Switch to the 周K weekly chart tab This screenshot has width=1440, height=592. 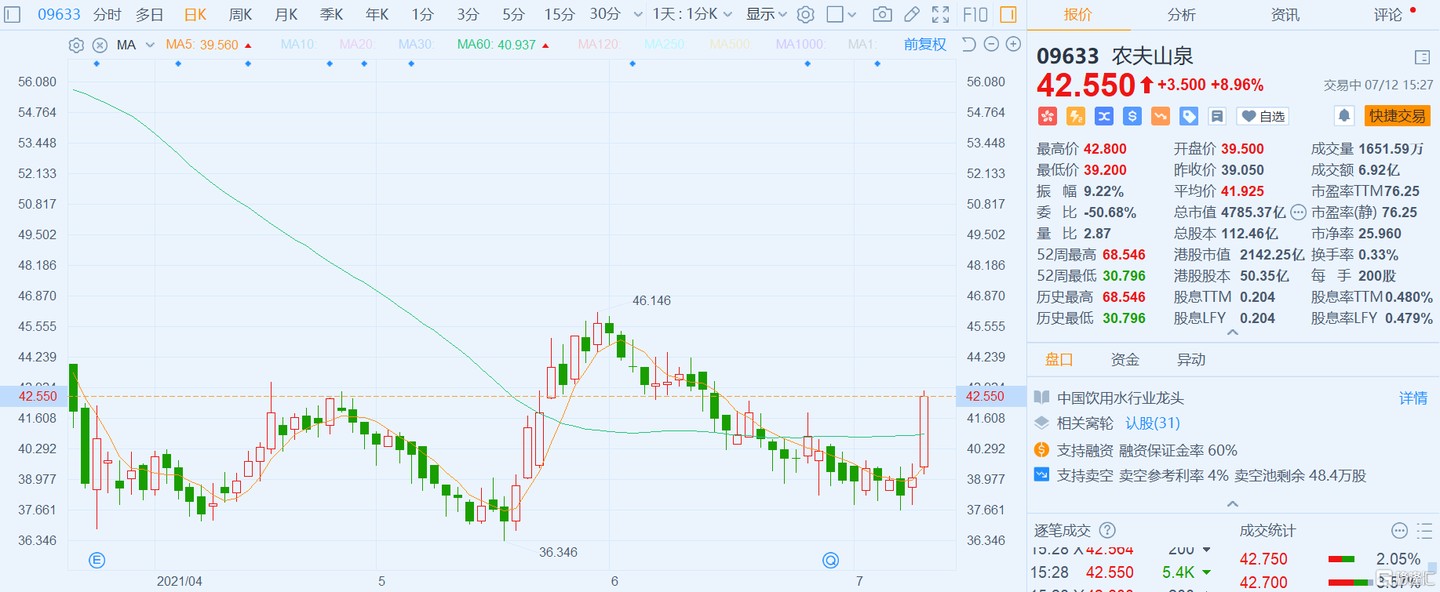click(240, 15)
